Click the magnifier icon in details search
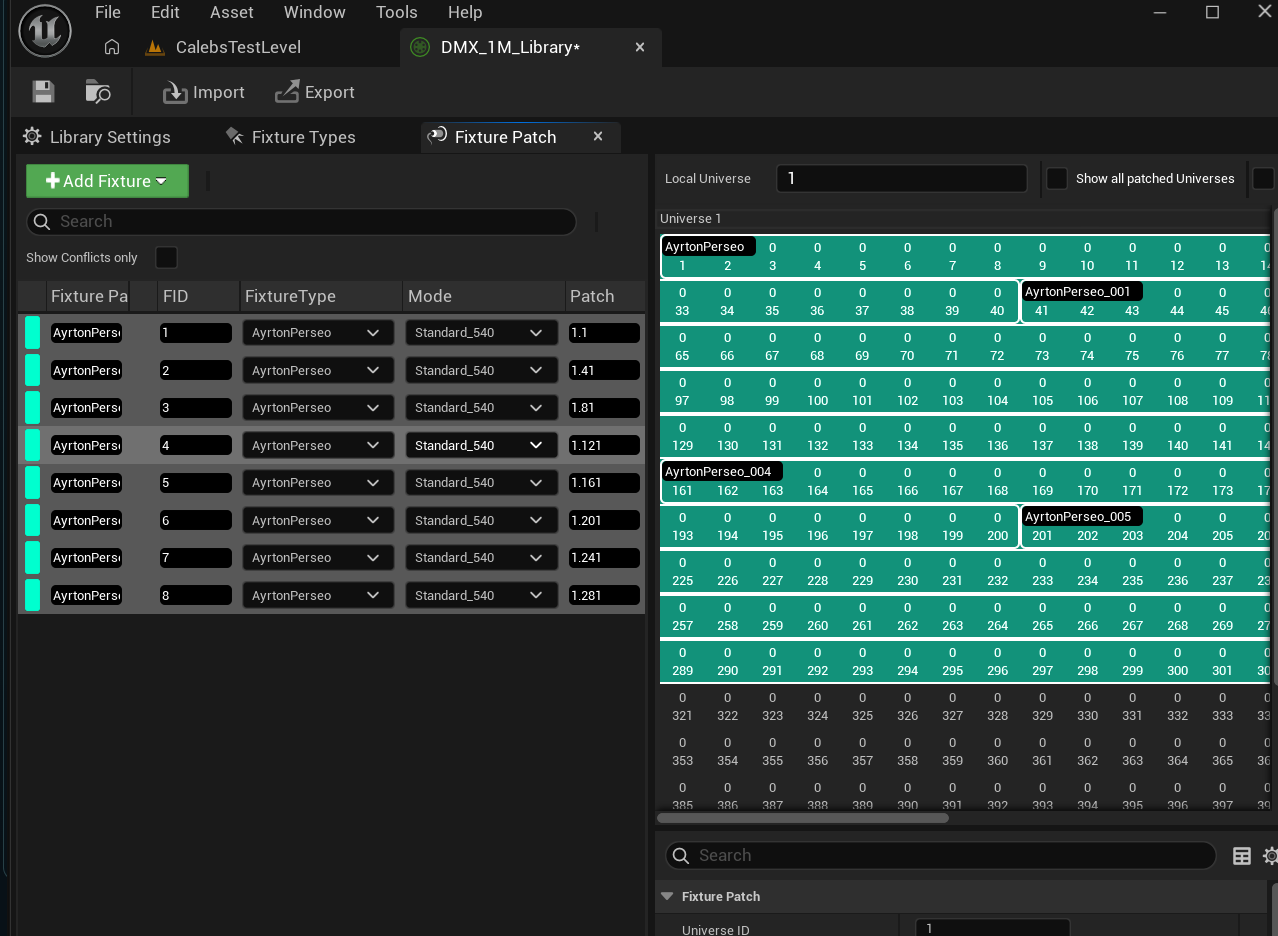 pyautogui.click(x=681, y=856)
